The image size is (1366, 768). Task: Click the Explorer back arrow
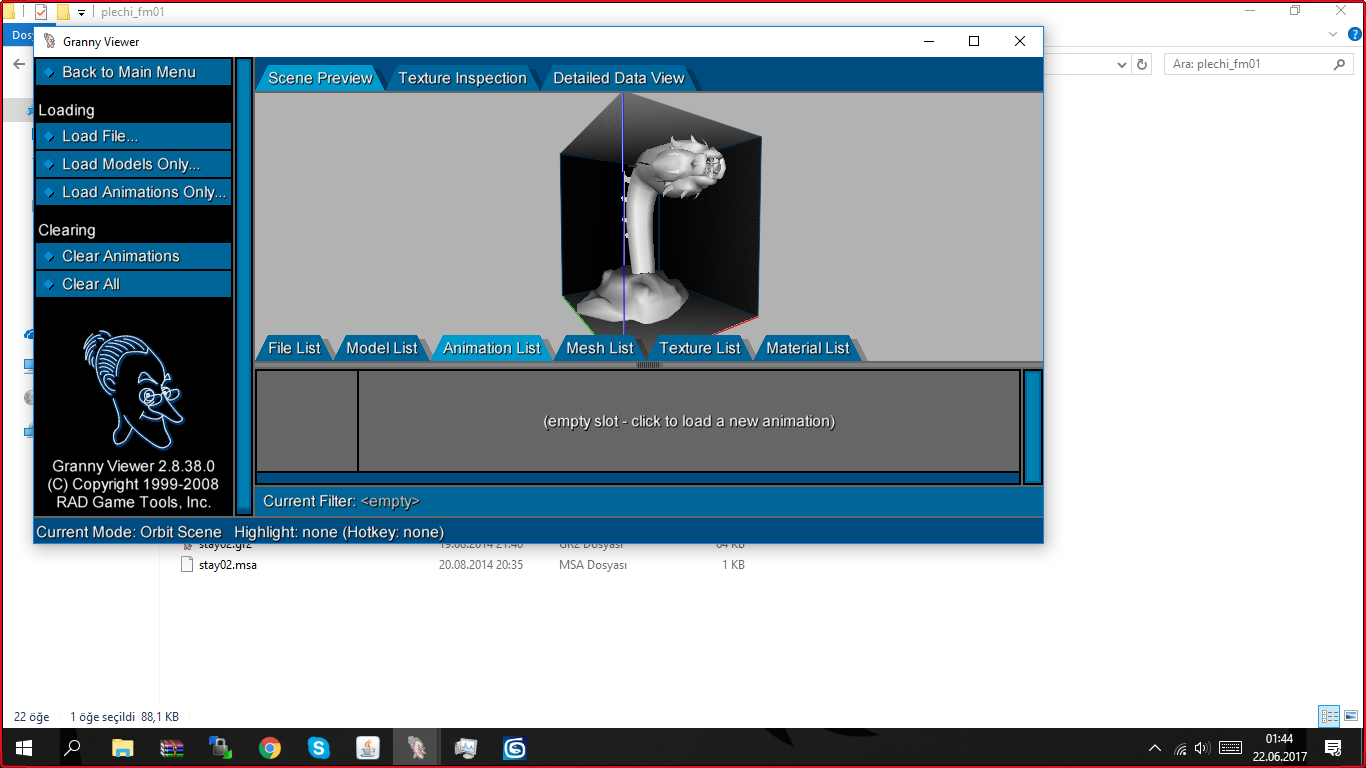19,64
